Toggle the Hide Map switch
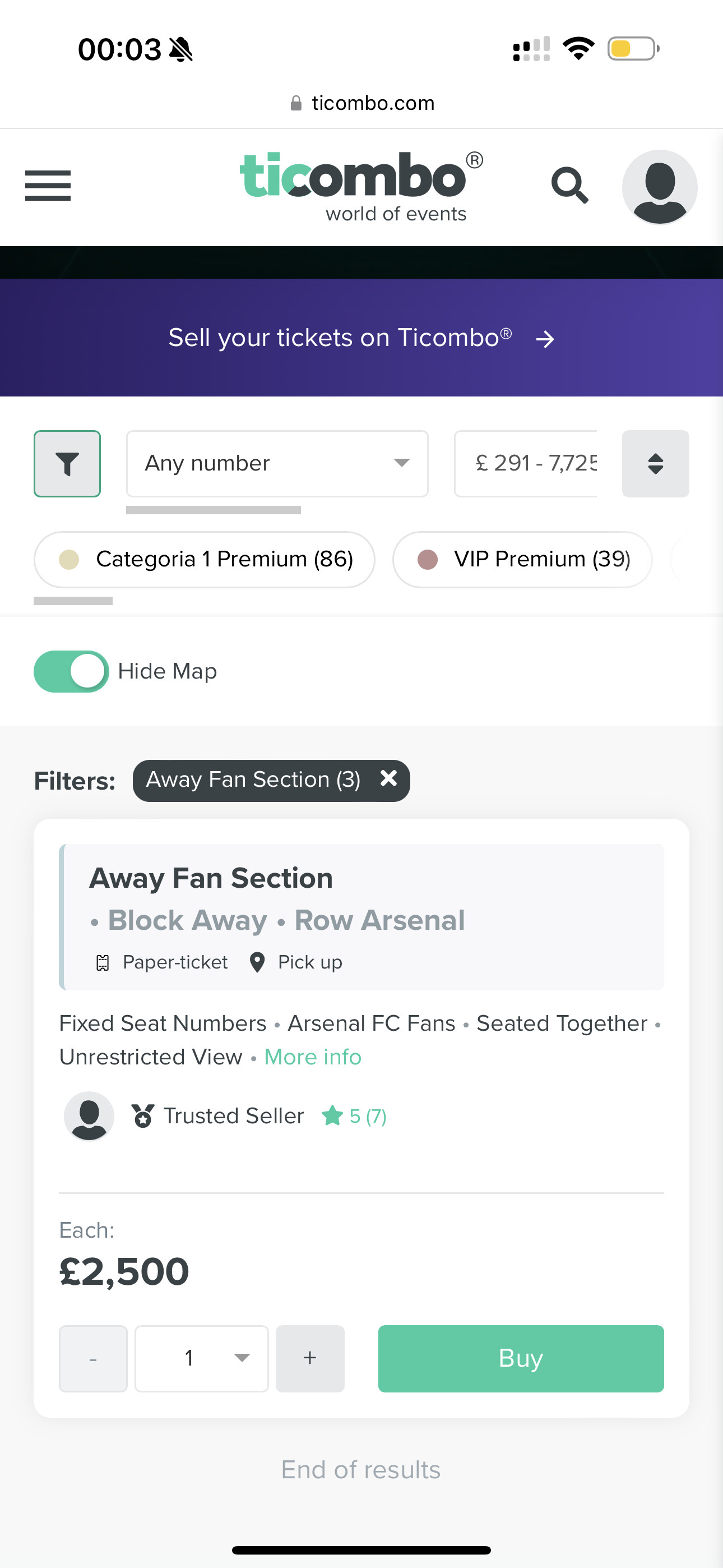 point(71,671)
